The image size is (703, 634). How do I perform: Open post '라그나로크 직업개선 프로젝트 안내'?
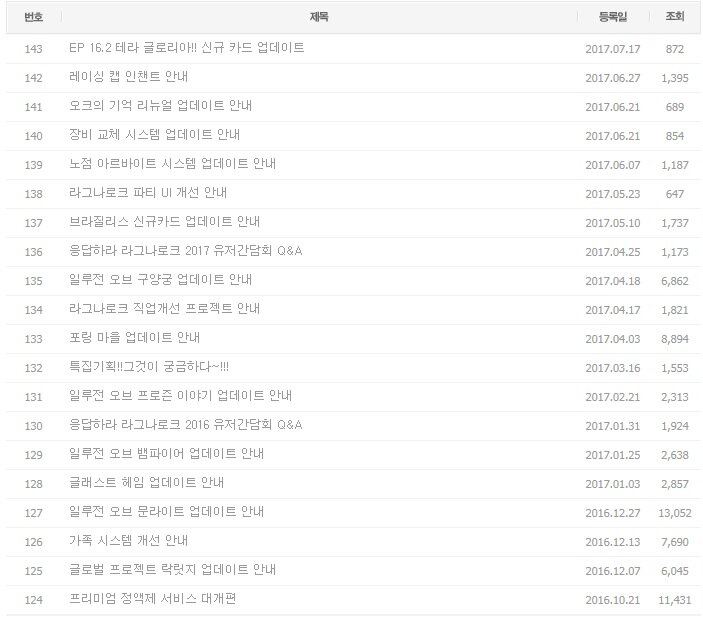[165, 308]
